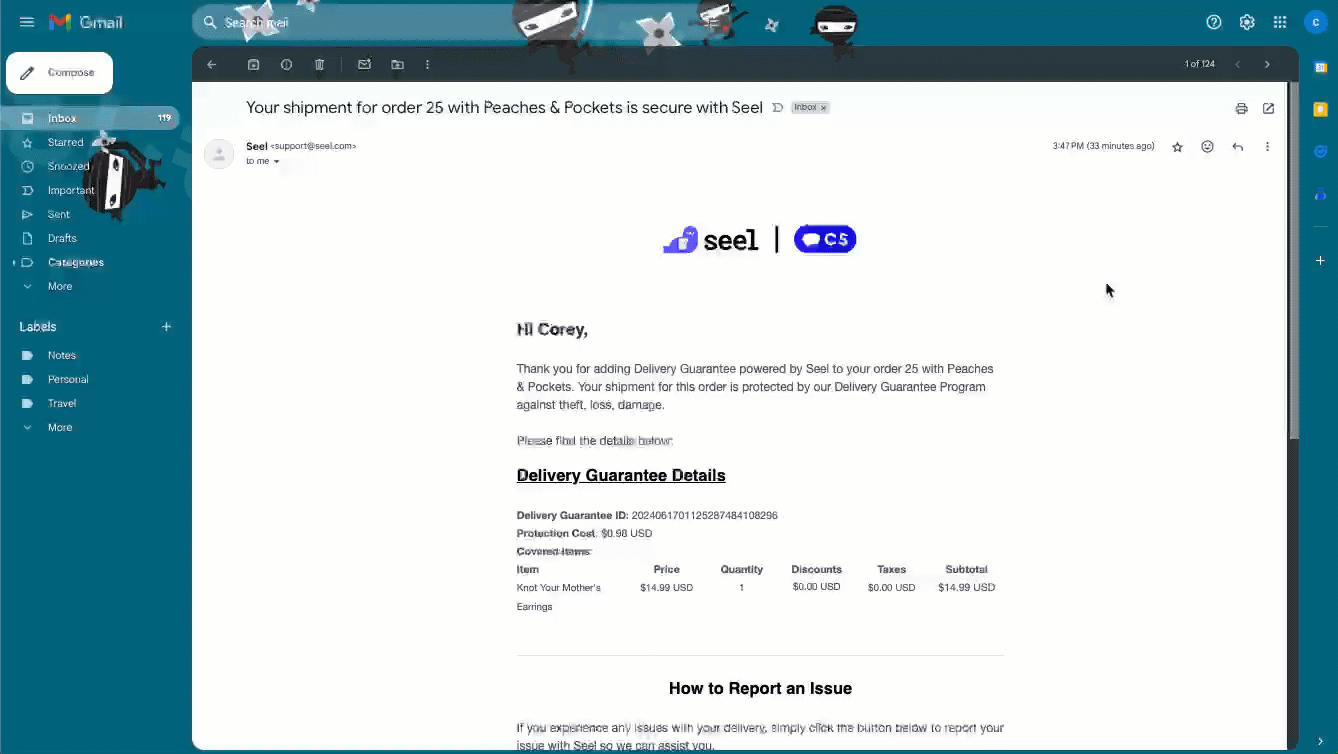Reply to the Seel email

(x=1238, y=147)
